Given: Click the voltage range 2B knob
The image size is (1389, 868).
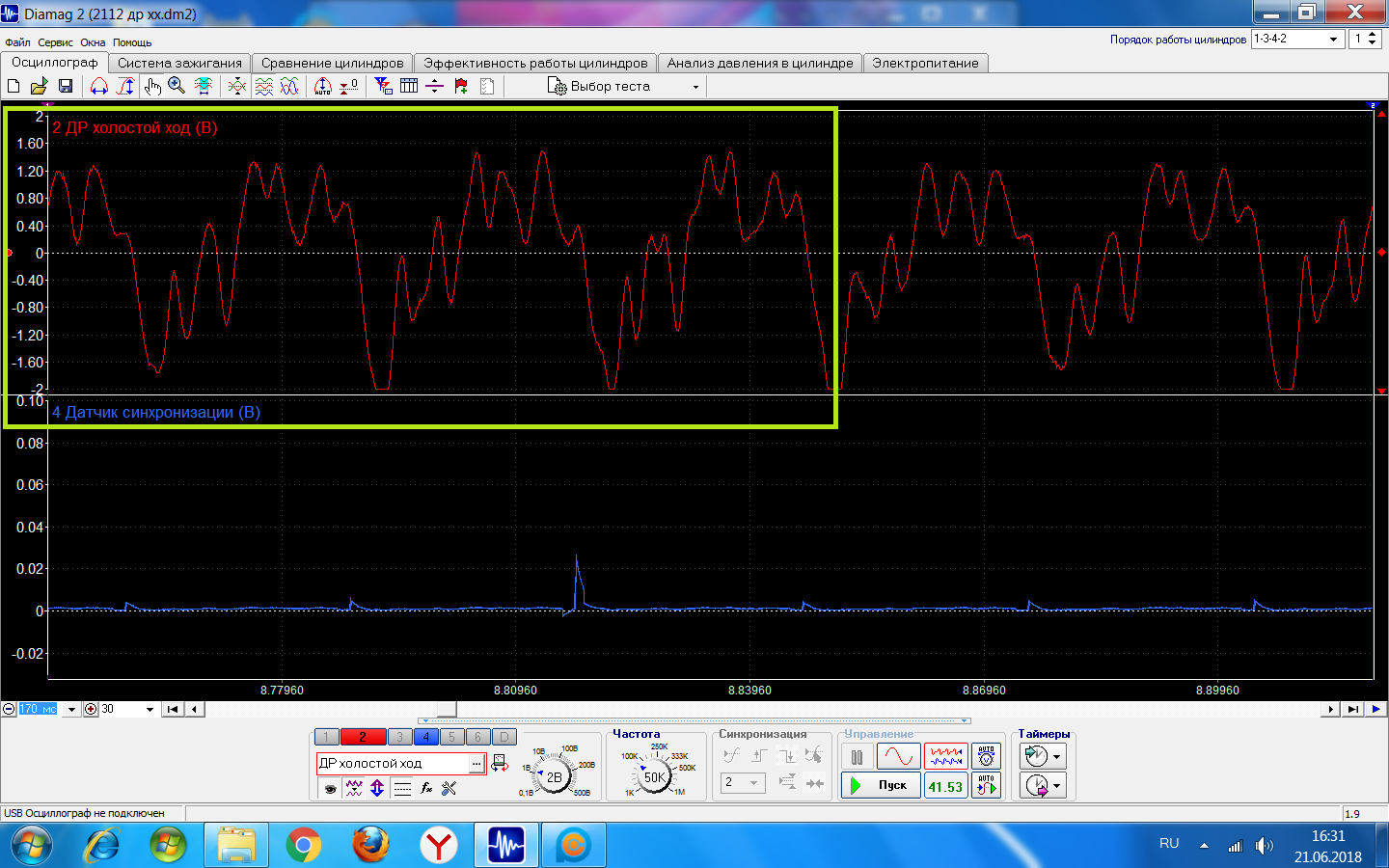Looking at the screenshot, I should 554,776.
